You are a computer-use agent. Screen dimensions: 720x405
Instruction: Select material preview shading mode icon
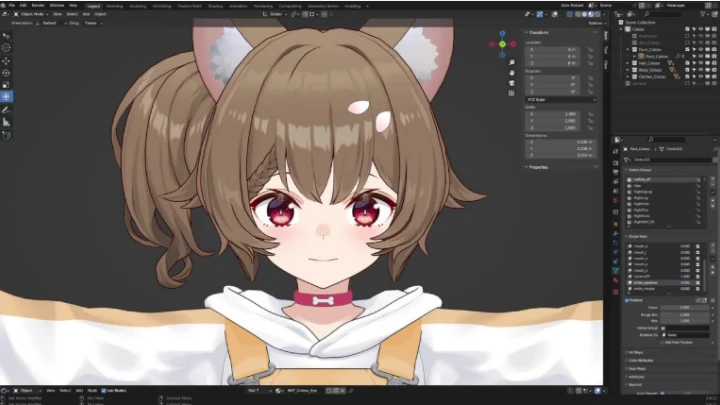(591, 14)
